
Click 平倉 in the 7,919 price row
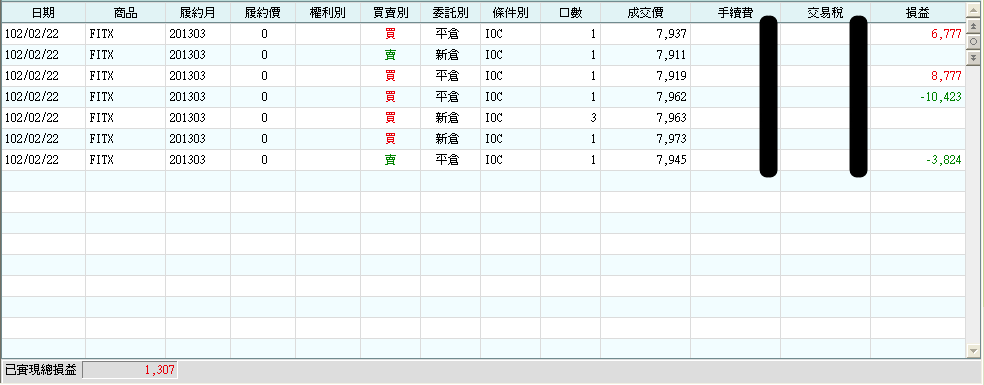tap(447, 76)
